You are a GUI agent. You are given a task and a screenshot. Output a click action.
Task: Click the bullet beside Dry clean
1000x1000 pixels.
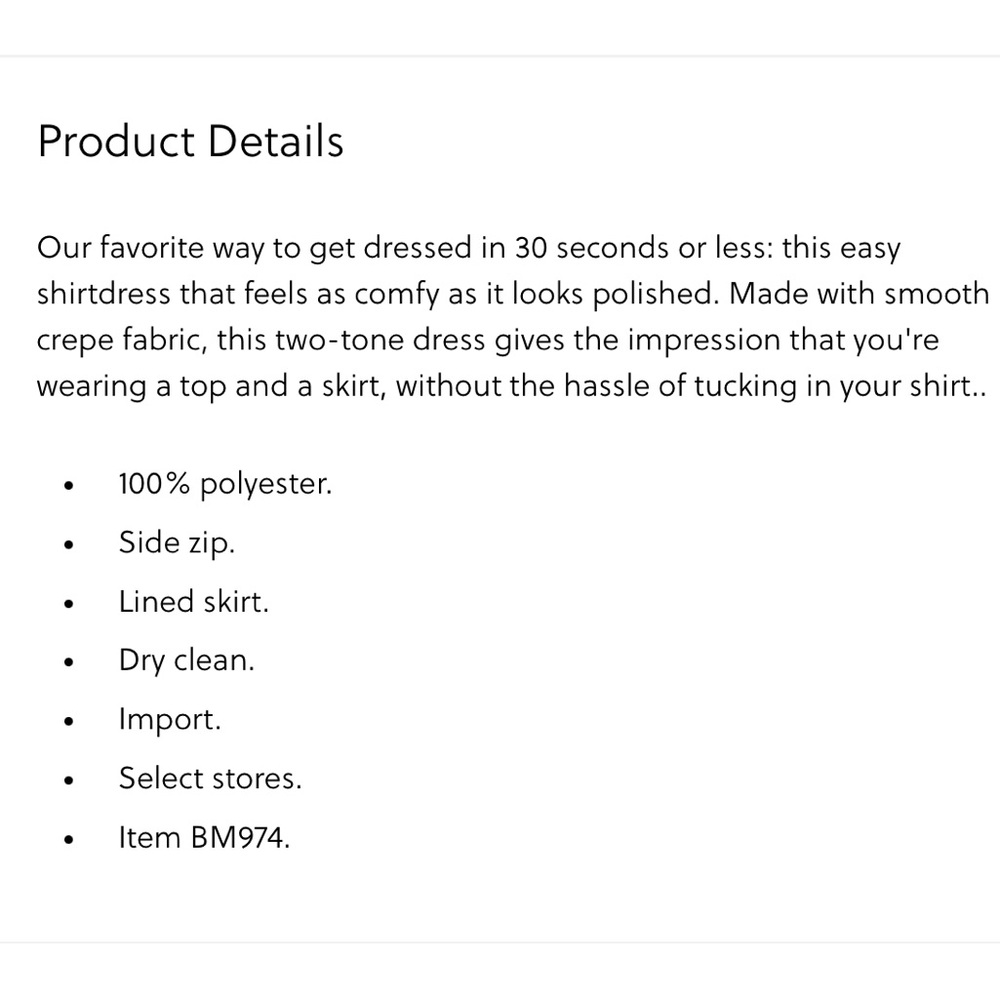(x=68, y=663)
